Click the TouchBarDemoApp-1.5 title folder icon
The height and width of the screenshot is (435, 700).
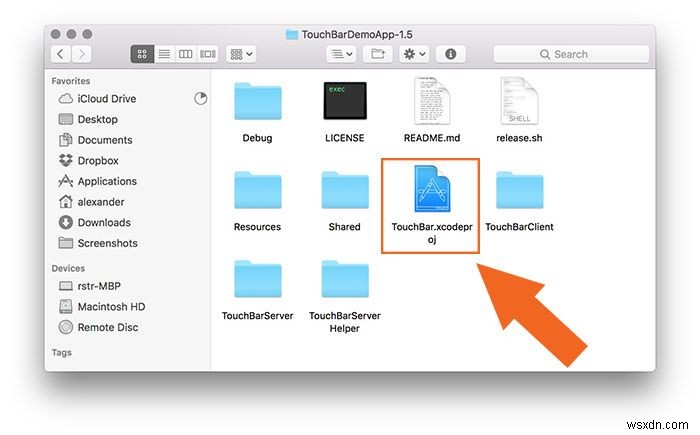tap(292, 34)
